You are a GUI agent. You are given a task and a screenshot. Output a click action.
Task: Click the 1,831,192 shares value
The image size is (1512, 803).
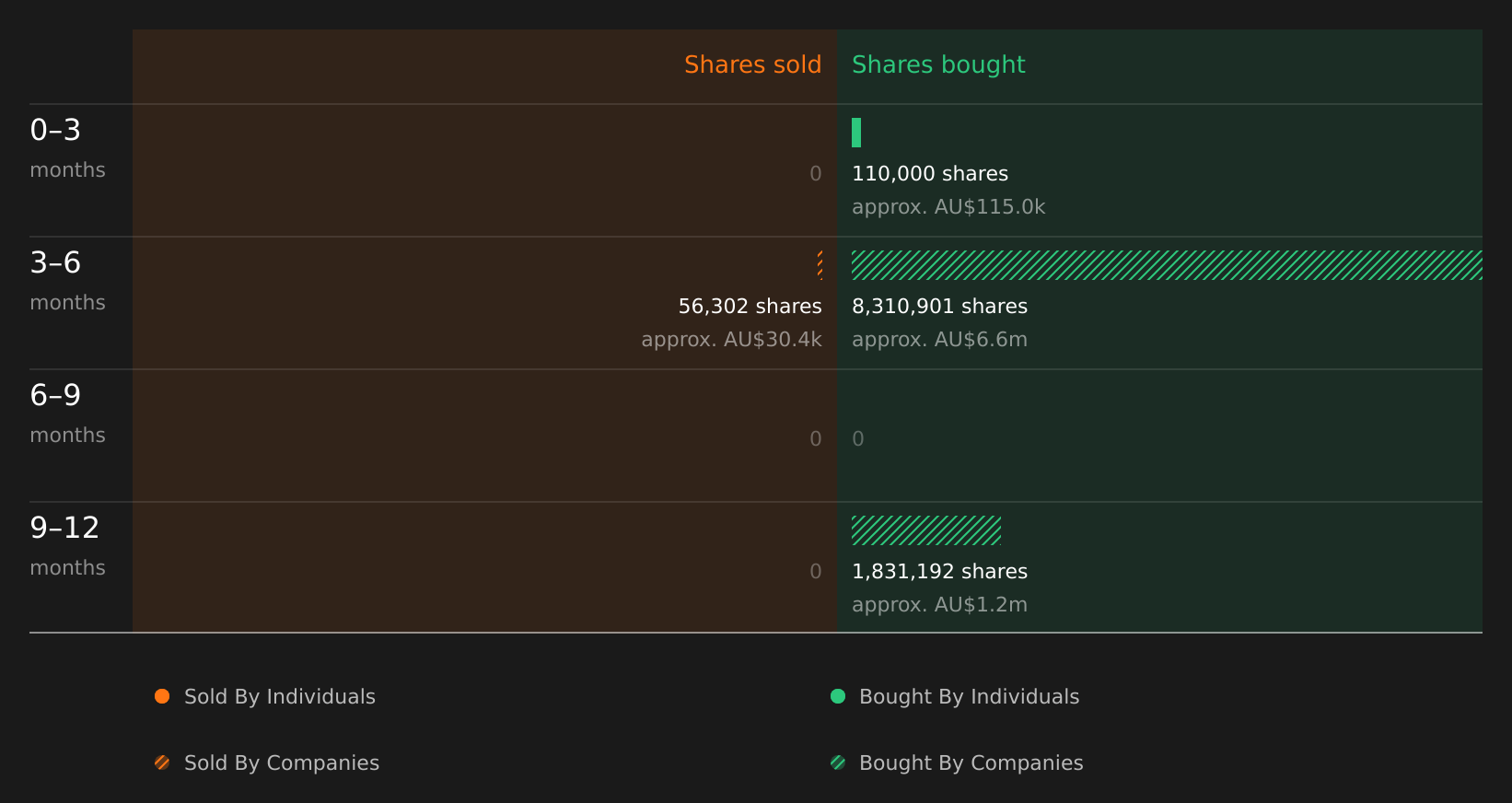tap(940, 572)
